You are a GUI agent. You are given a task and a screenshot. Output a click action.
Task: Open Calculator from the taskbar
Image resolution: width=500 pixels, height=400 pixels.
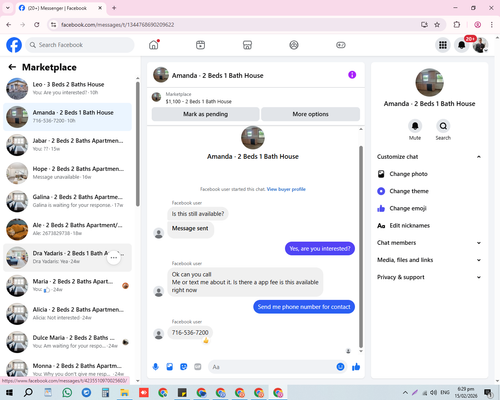click(105, 393)
